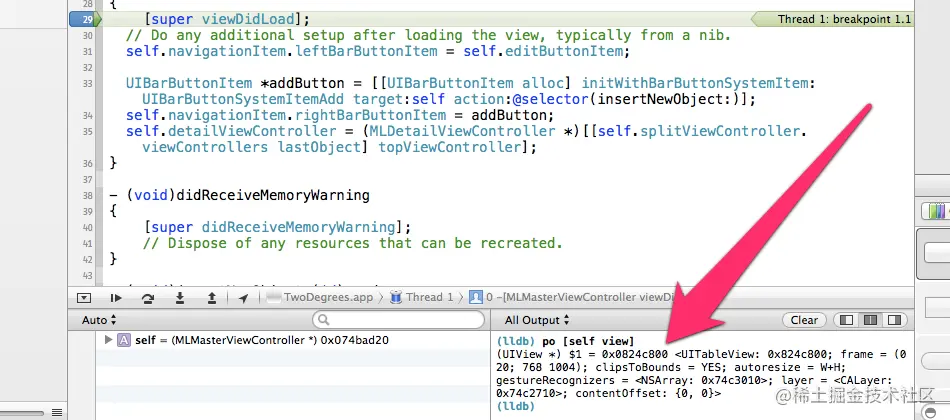Image resolution: width=950 pixels, height=420 pixels.
Task: Click the topViewController text in code
Action: coord(450,147)
